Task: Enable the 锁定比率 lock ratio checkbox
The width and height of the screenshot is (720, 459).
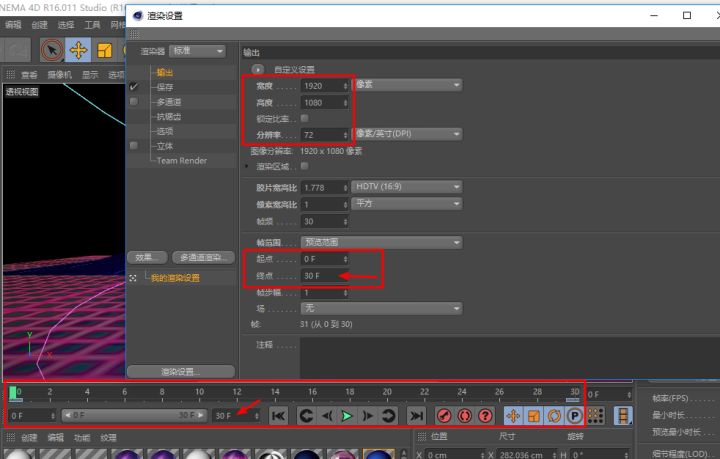Action: [x=305, y=118]
